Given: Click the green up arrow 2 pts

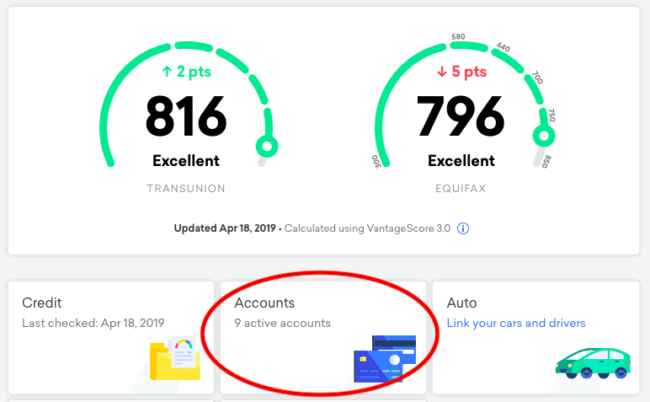Looking at the screenshot, I should [x=186, y=72].
